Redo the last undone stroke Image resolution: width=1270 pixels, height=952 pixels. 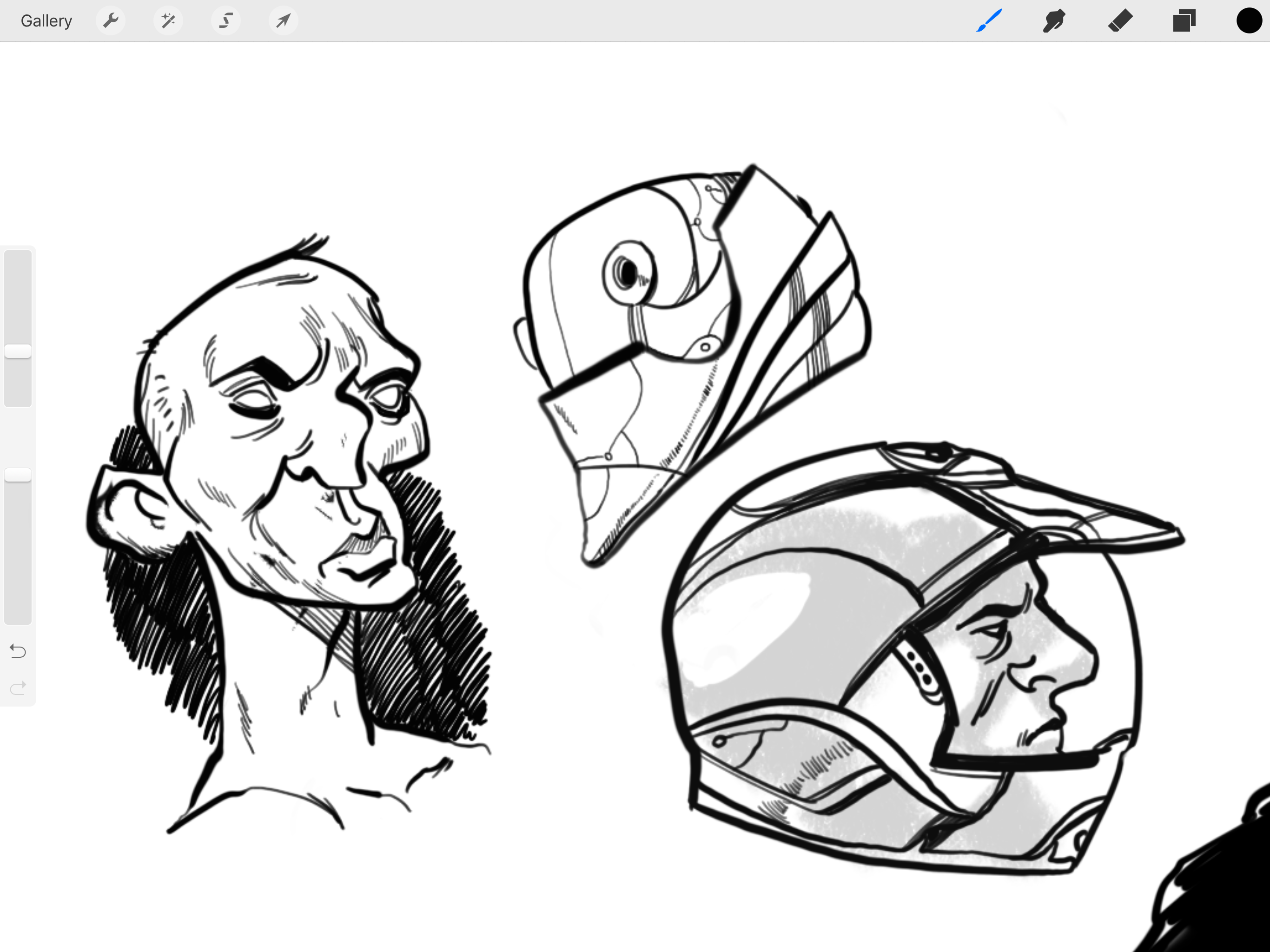click(x=18, y=688)
